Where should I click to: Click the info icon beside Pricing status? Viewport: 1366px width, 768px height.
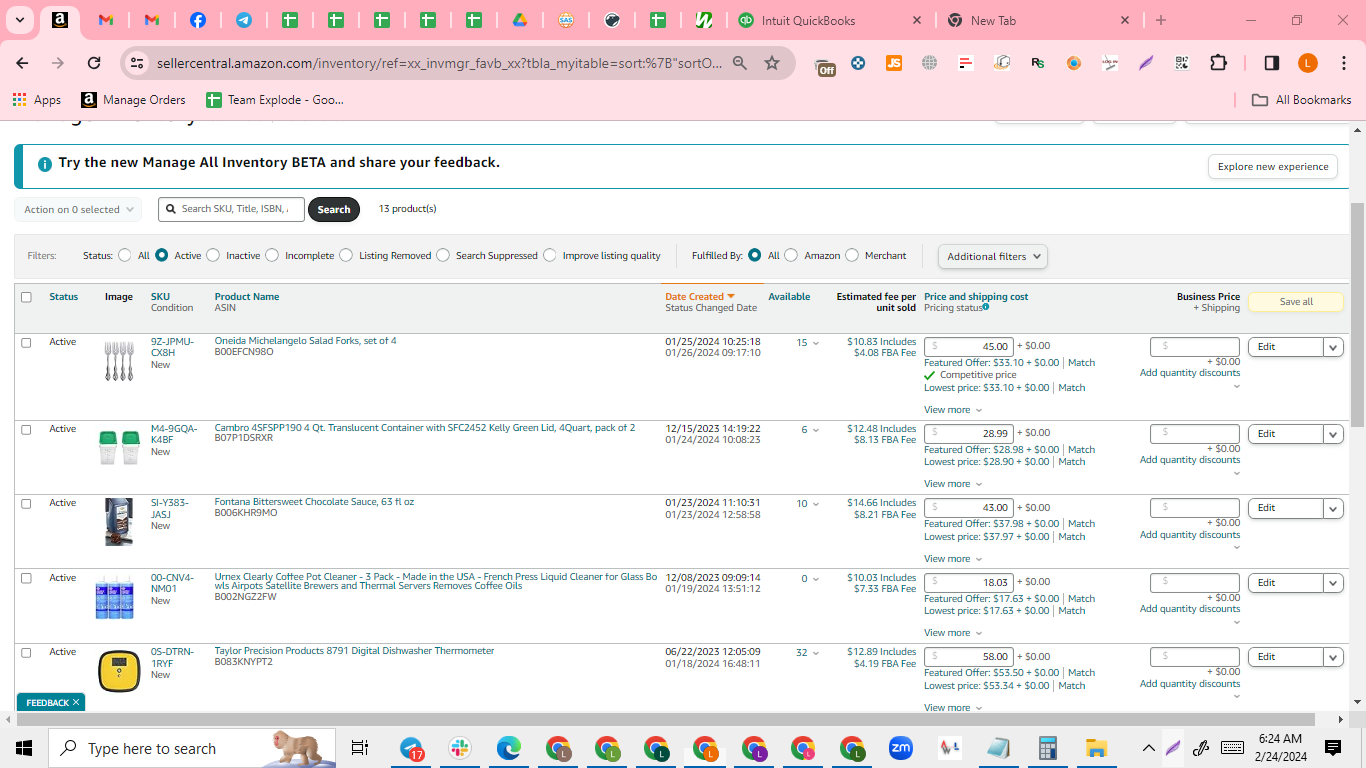[x=985, y=308]
